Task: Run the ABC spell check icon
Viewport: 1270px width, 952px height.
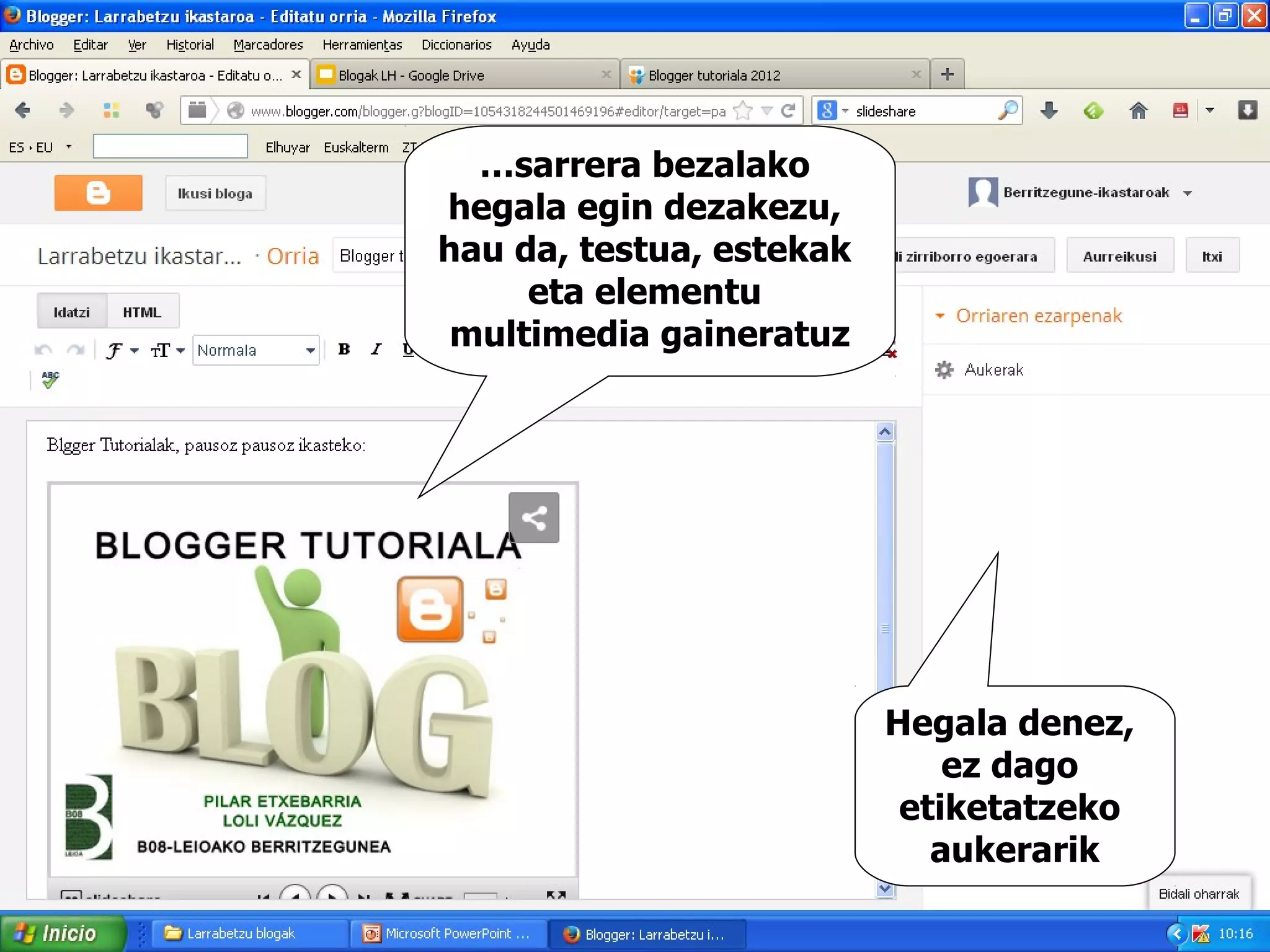Action: [x=50, y=379]
